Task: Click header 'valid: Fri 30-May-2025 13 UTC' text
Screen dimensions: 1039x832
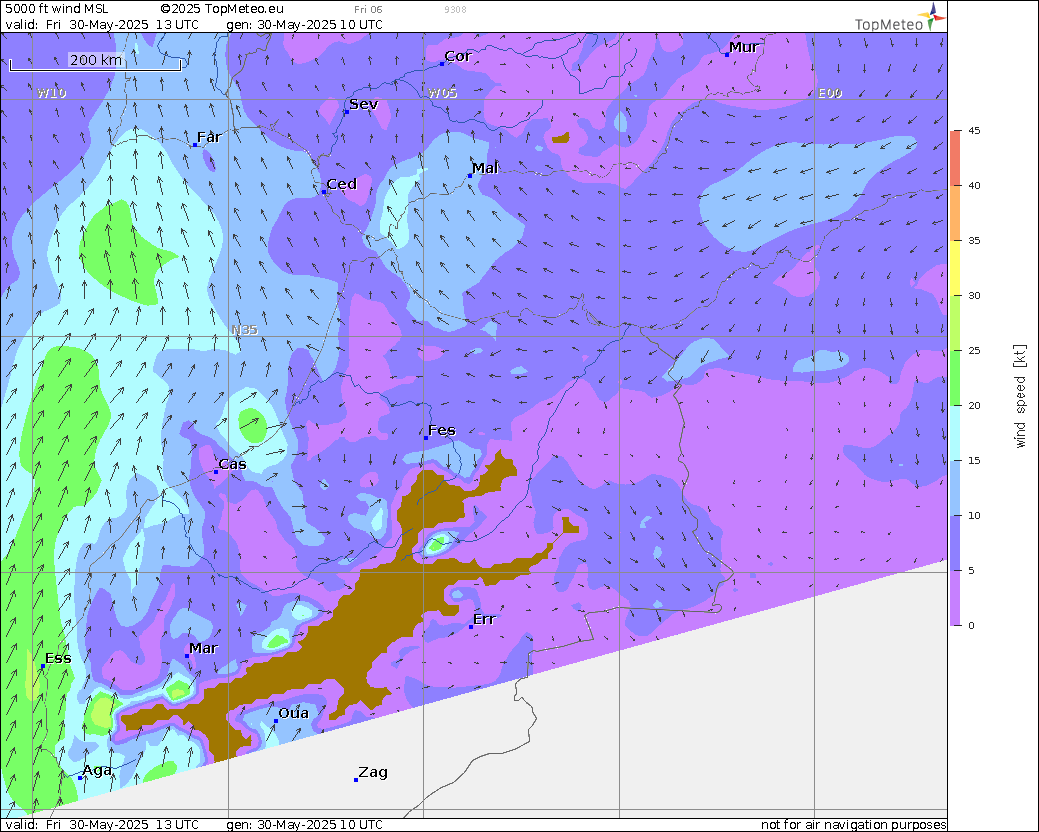Action: click(x=101, y=25)
